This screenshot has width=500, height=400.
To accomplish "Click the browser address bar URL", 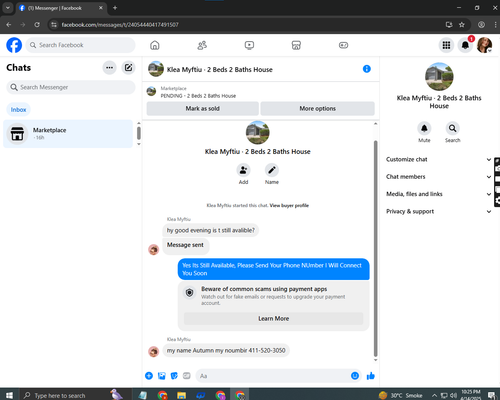I will click(x=120, y=25).
